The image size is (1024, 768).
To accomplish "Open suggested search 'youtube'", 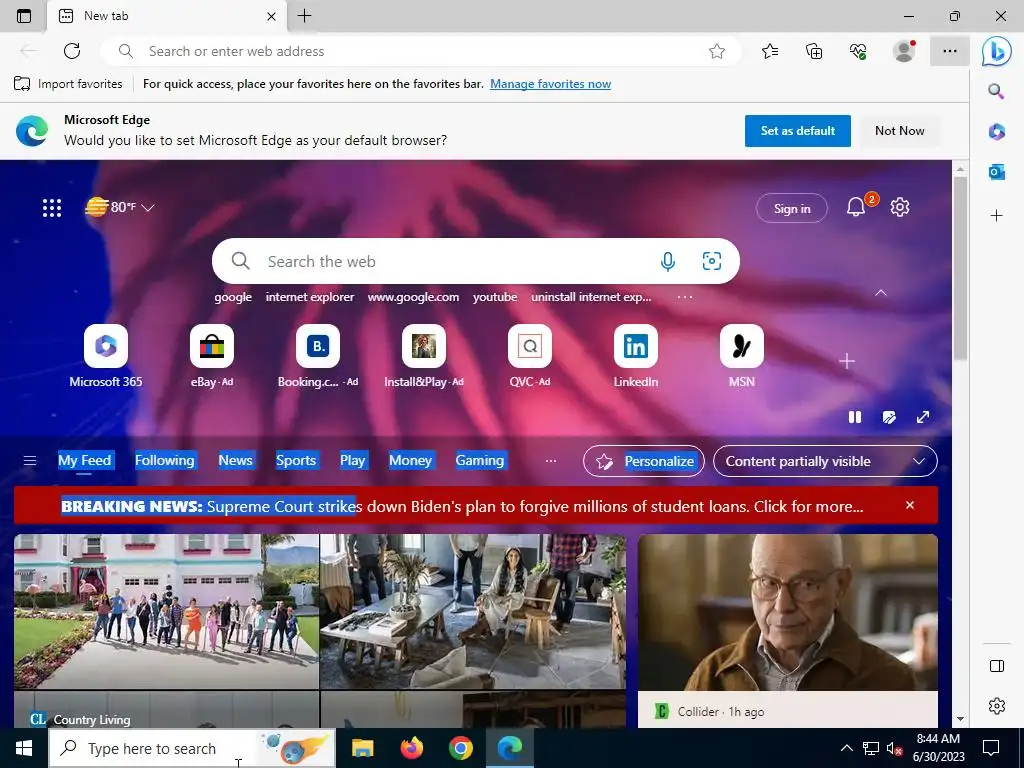I will (x=495, y=297).
